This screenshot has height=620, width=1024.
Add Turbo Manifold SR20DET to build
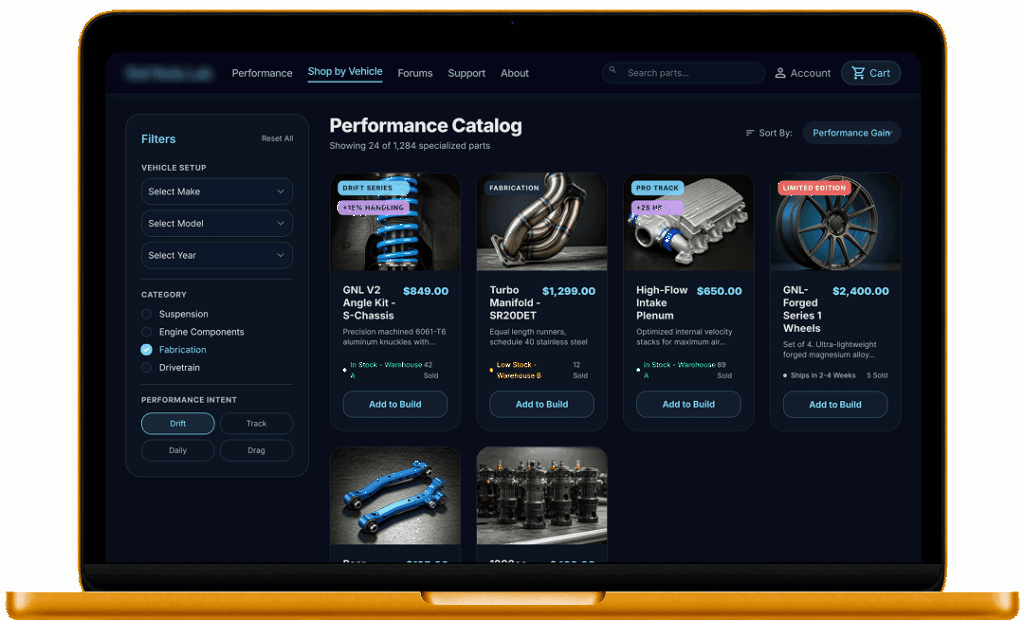[x=541, y=404]
